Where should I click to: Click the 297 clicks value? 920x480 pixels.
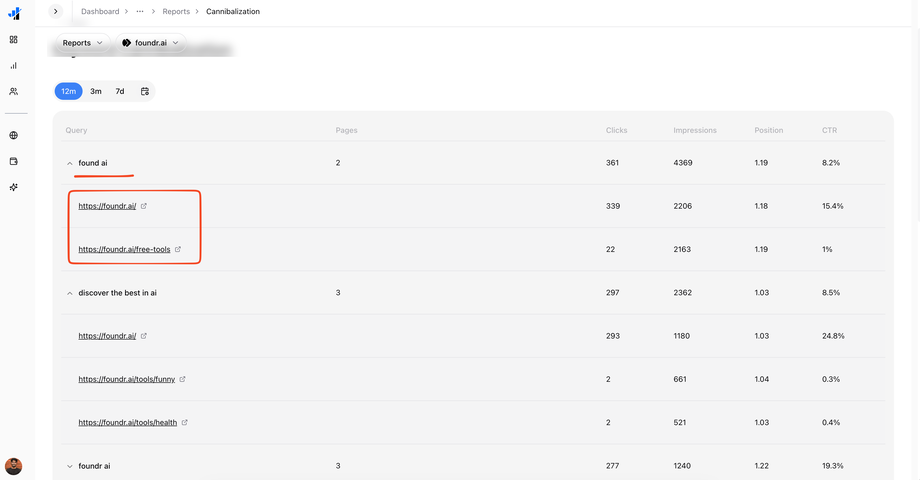tap(613, 293)
